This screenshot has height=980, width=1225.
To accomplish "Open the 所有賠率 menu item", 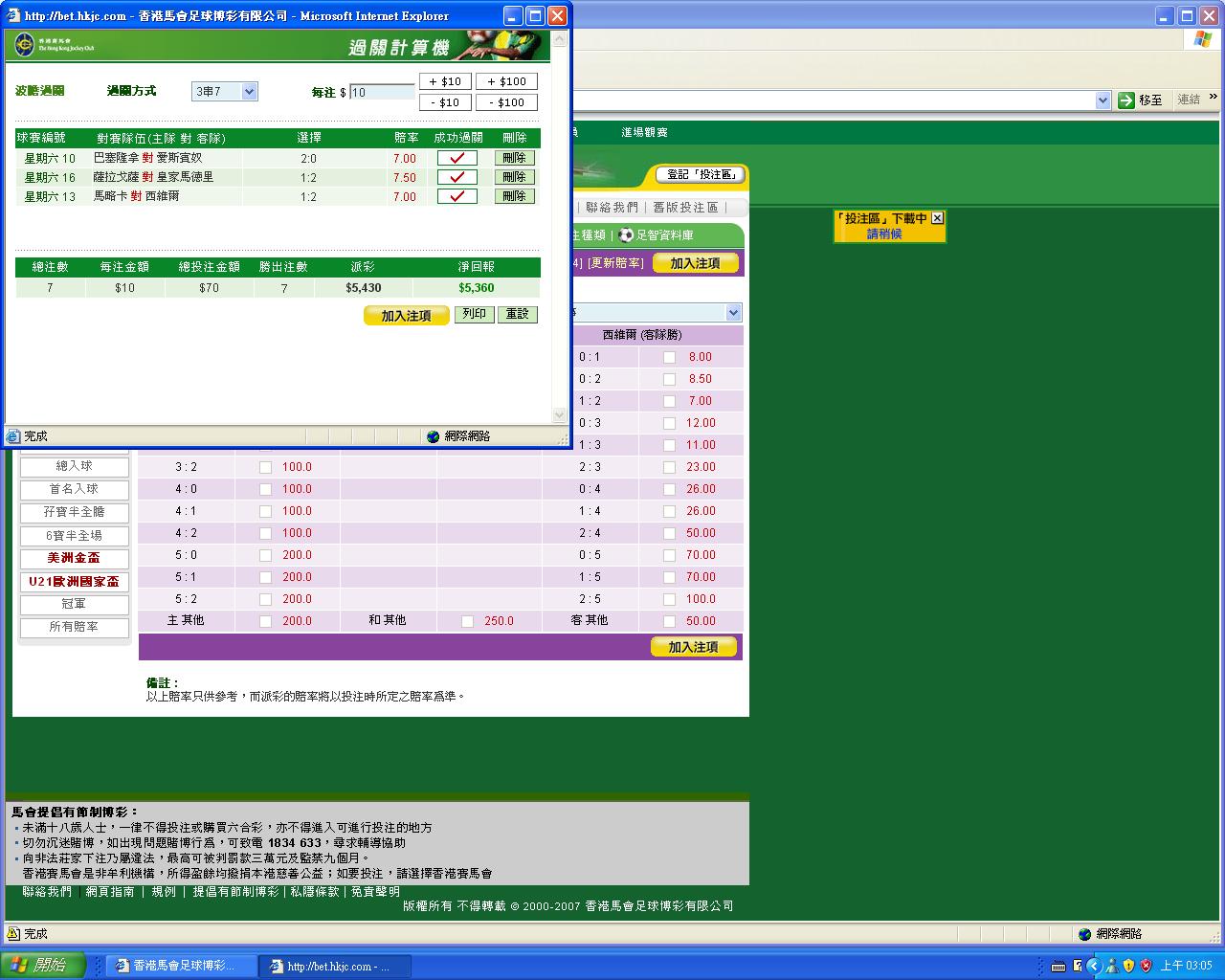I will 75,627.
